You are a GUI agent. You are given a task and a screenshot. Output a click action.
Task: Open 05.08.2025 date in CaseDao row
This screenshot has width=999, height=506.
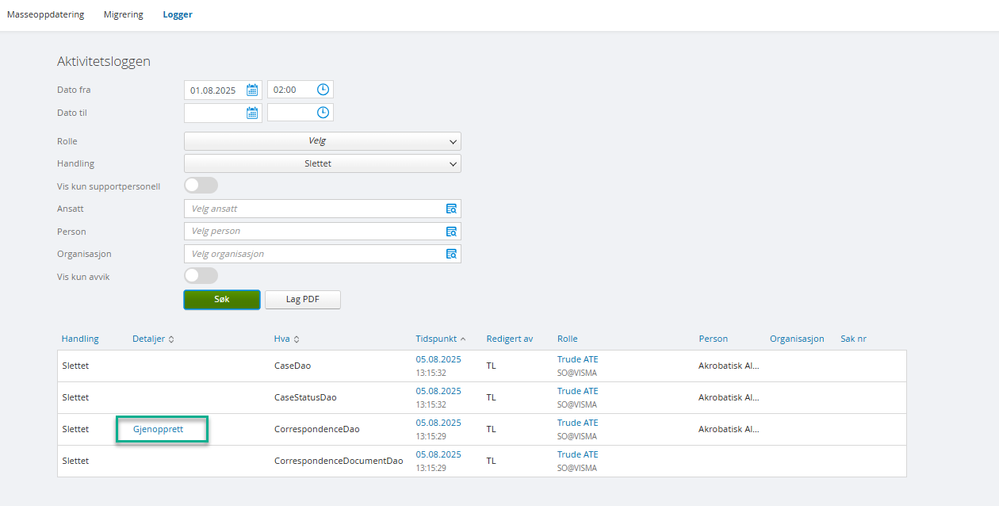coord(438,359)
